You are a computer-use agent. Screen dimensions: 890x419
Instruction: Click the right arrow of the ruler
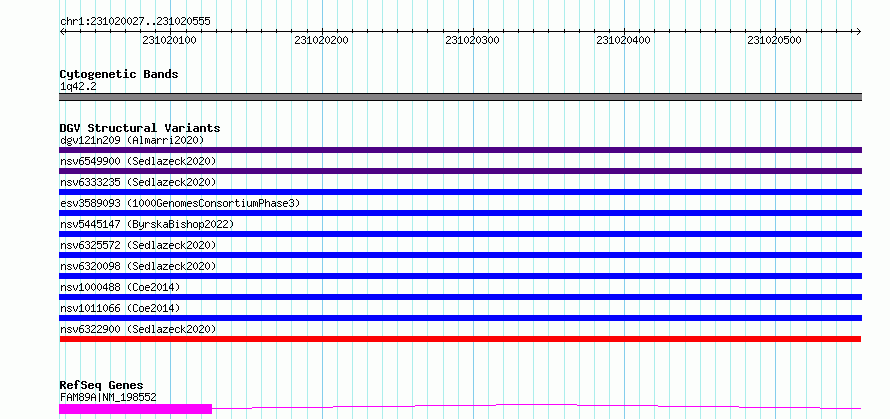click(x=858, y=31)
